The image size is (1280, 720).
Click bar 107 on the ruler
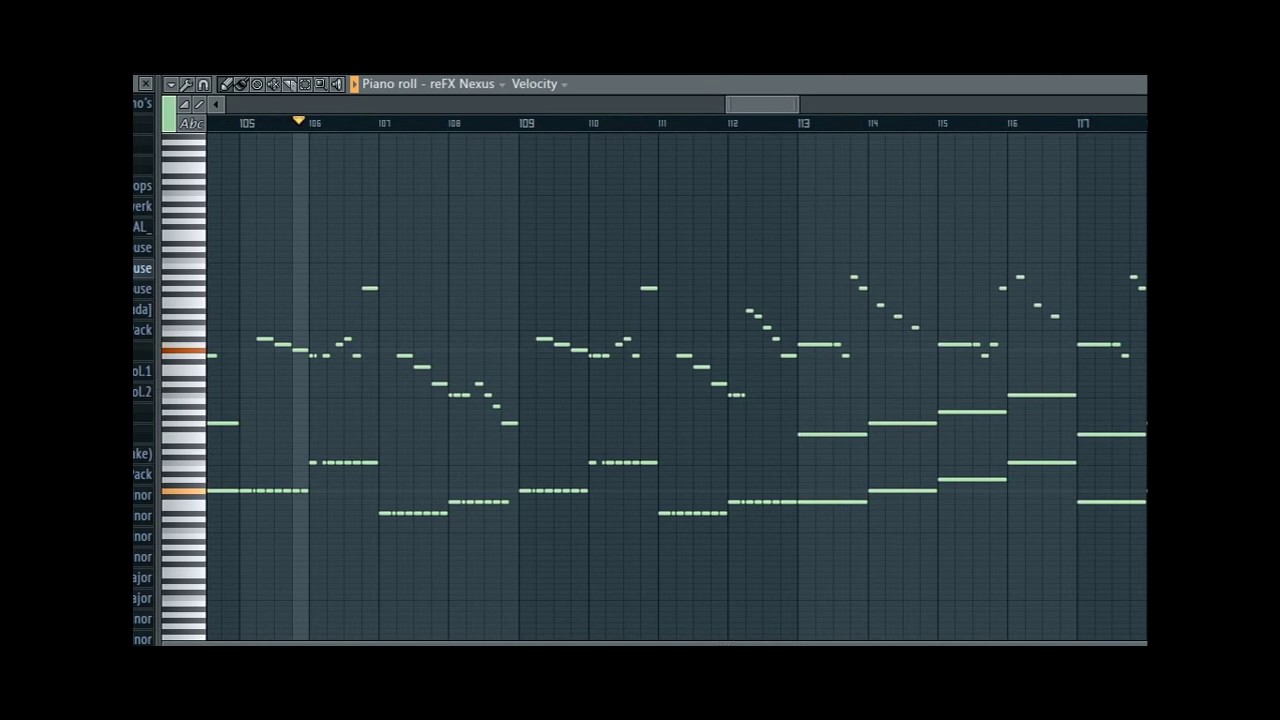[x=385, y=124]
